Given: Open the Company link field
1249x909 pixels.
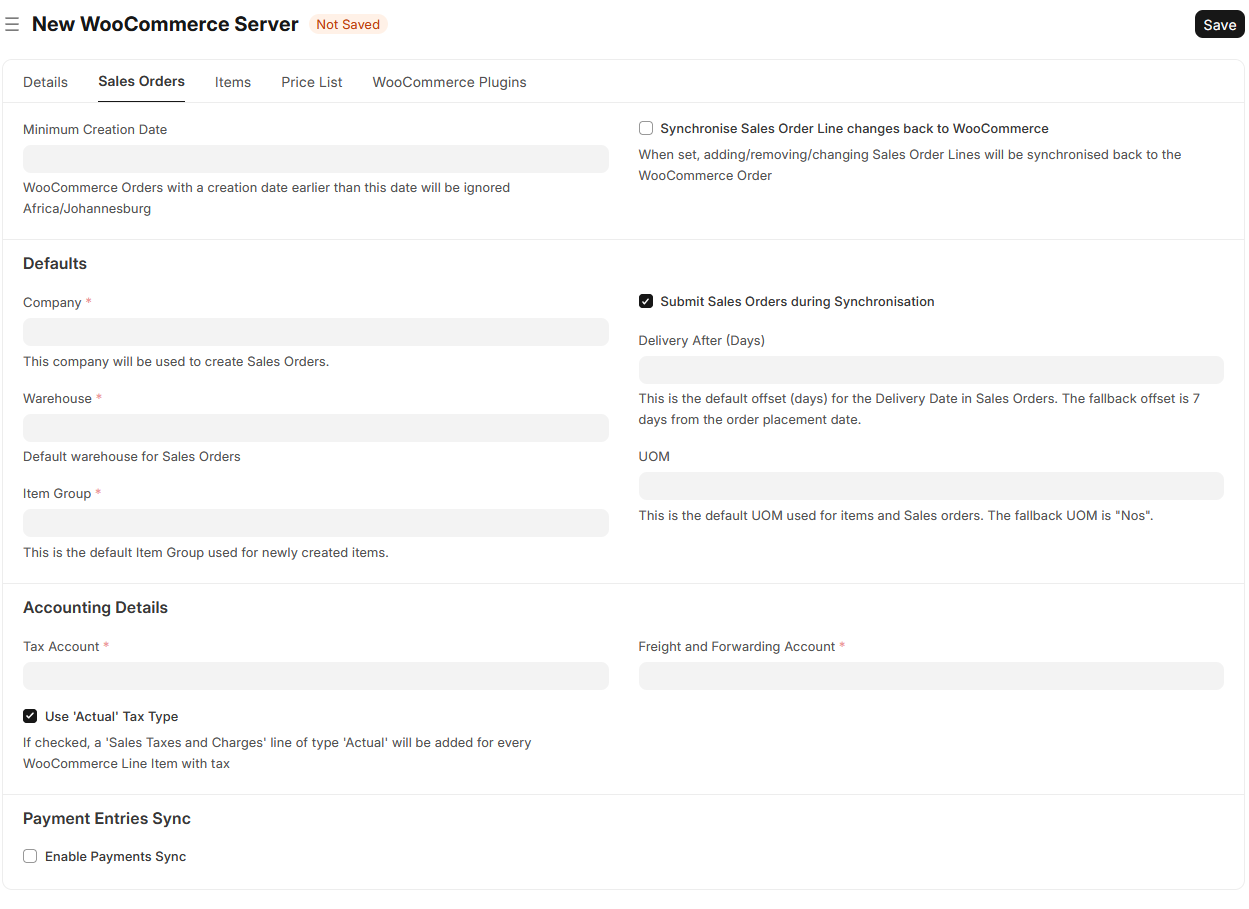Looking at the screenshot, I should [x=315, y=332].
